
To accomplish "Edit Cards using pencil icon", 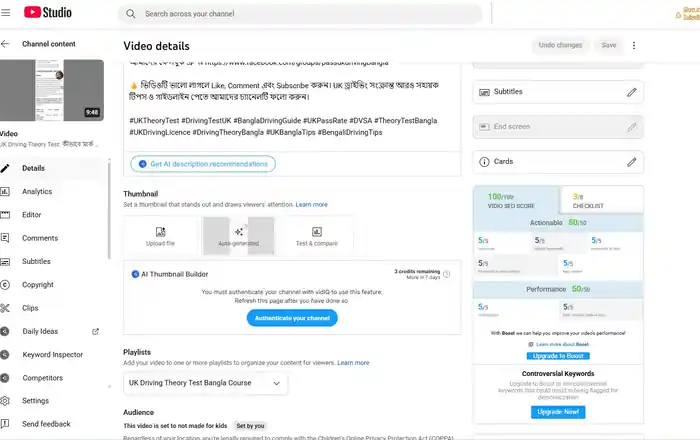I will click(631, 162).
